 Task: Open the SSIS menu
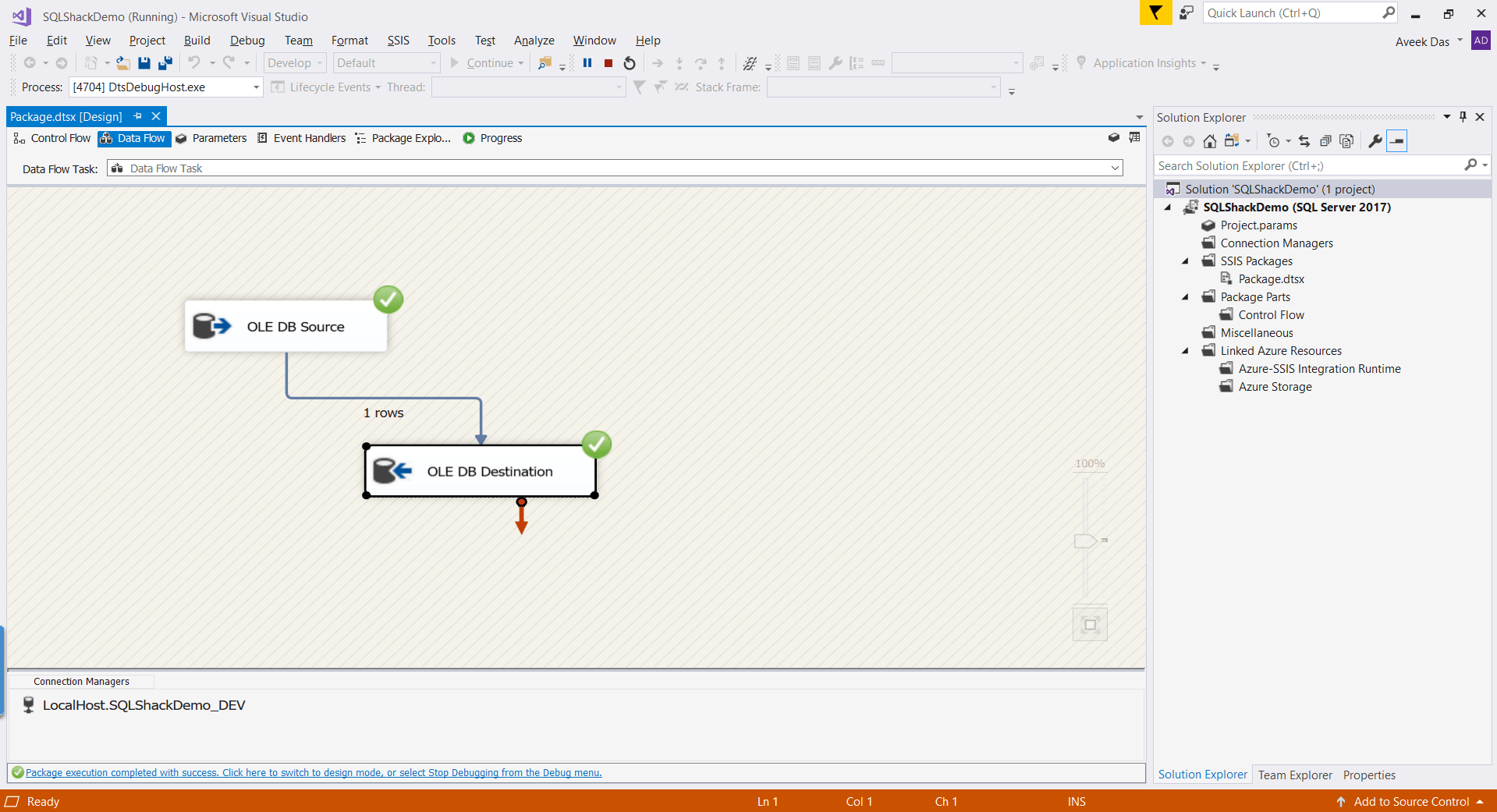pos(398,40)
